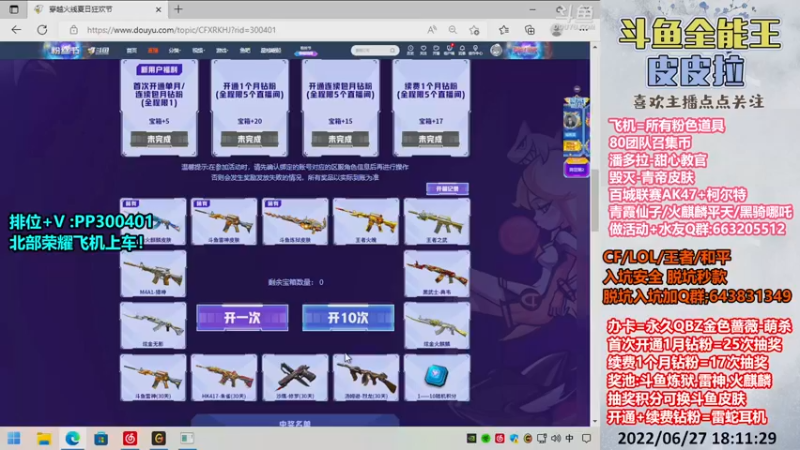800x450 pixels.
Task: Select the 黑武士-典韦 prize card
Action: [437, 273]
